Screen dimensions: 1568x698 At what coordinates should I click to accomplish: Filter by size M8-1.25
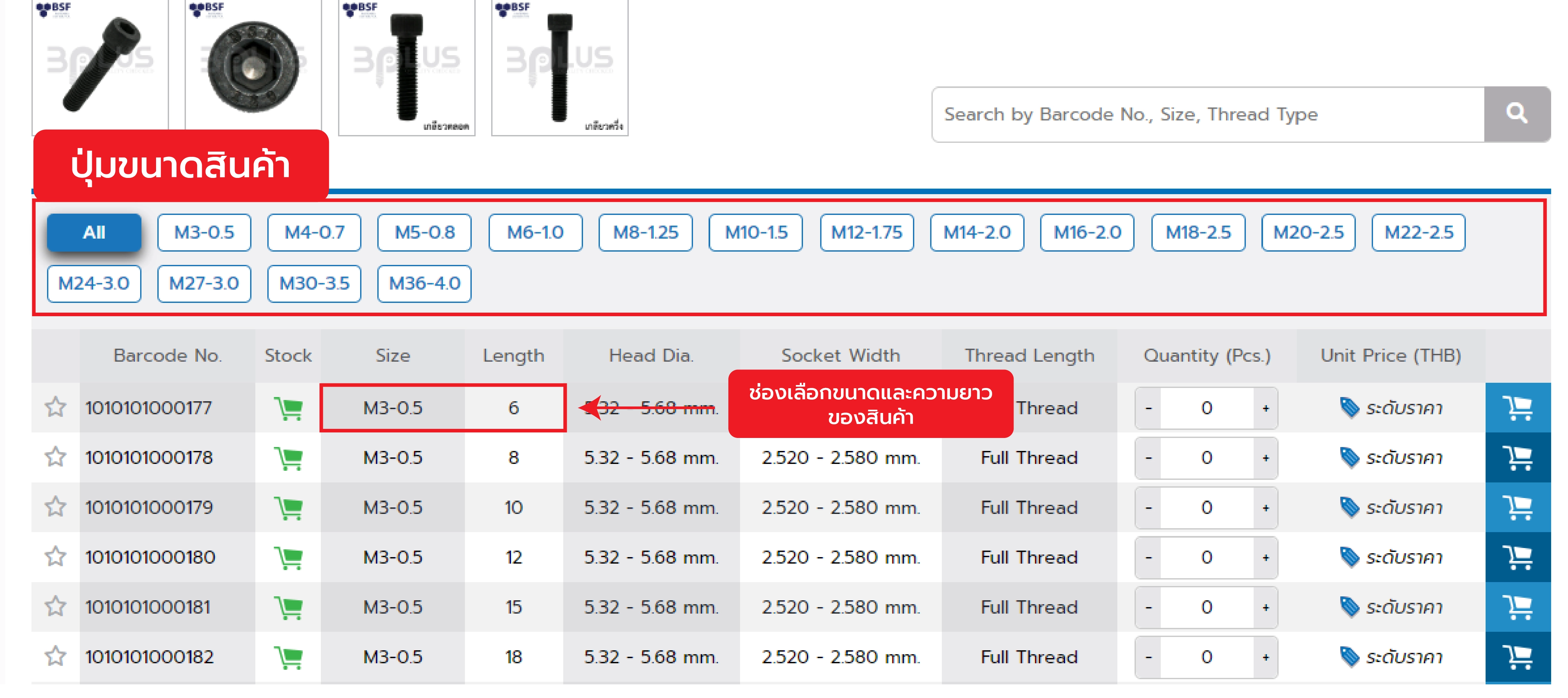pyautogui.click(x=645, y=232)
